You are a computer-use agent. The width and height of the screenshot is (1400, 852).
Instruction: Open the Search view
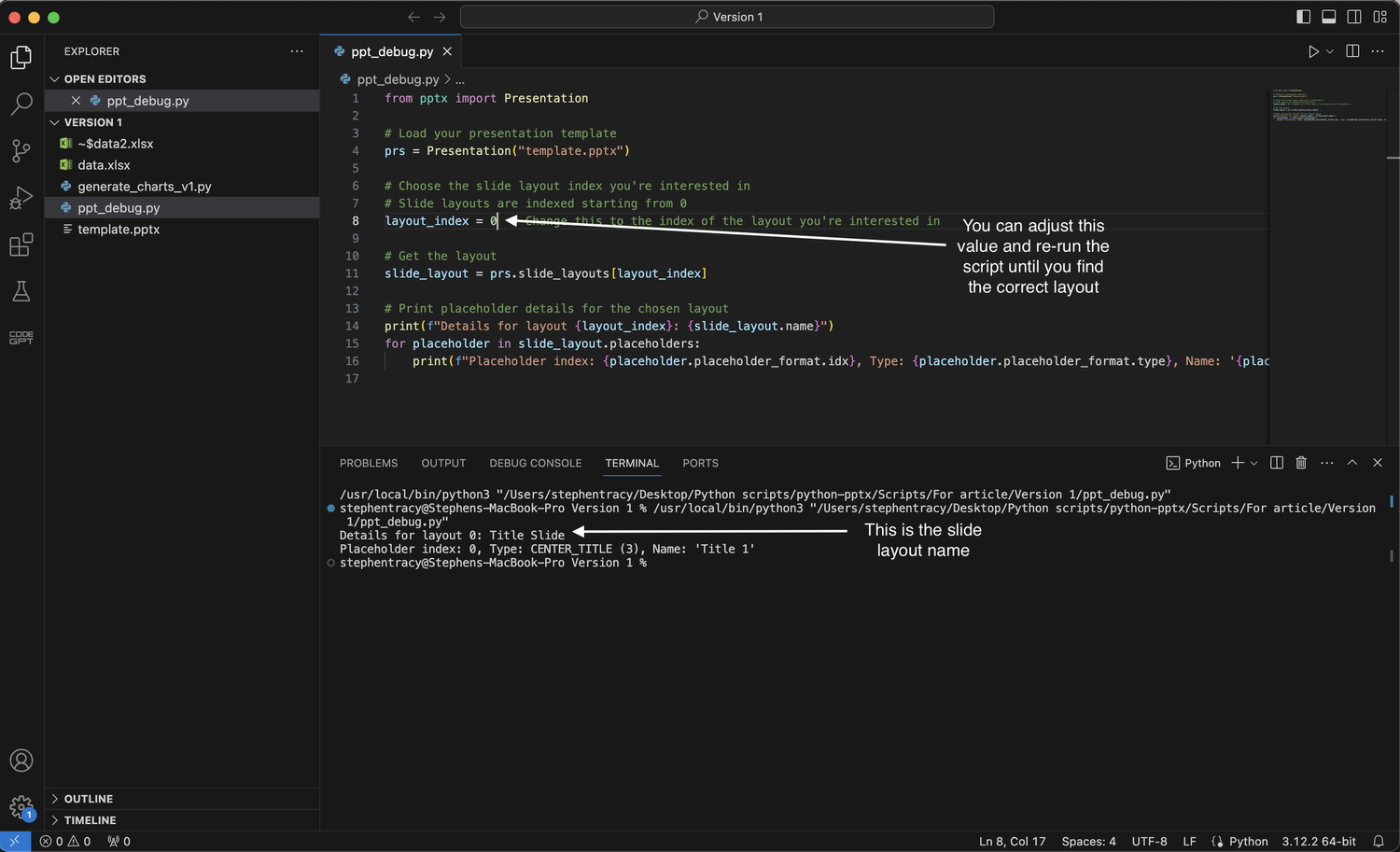(21, 105)
